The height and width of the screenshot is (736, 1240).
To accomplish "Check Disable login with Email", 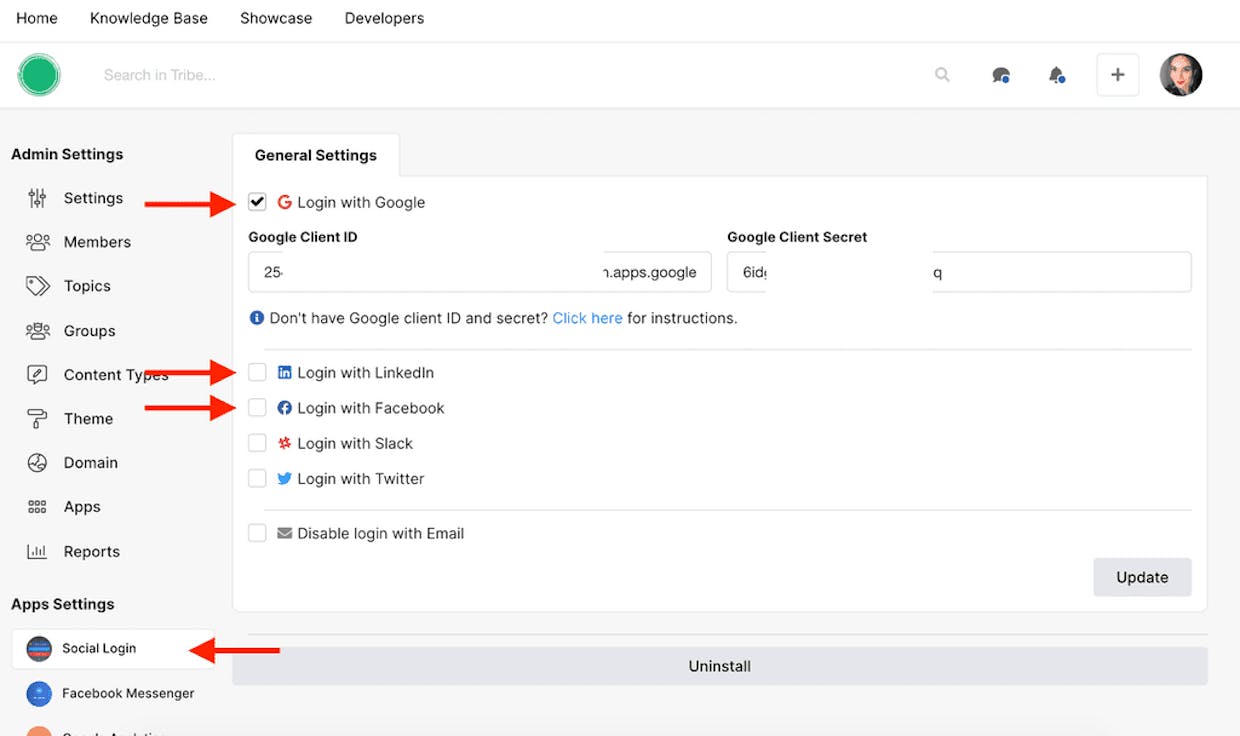I will [257, 533].
